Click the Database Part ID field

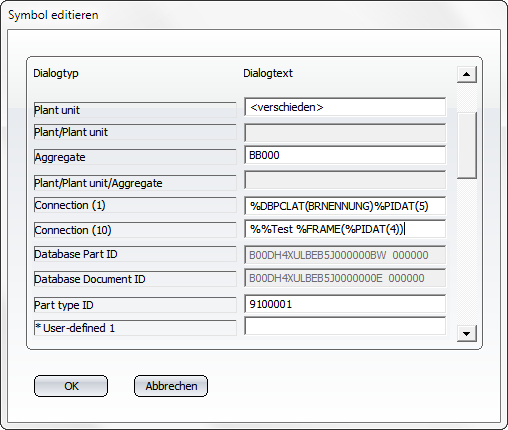coord(345,255)
